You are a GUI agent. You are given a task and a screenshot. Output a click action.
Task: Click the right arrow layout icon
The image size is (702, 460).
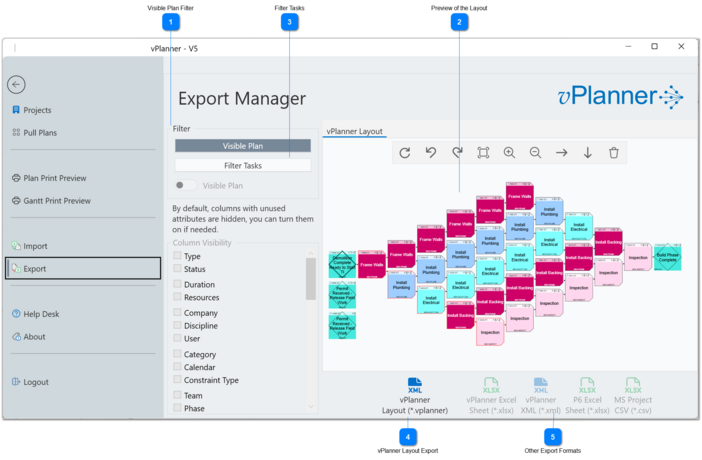561,153
